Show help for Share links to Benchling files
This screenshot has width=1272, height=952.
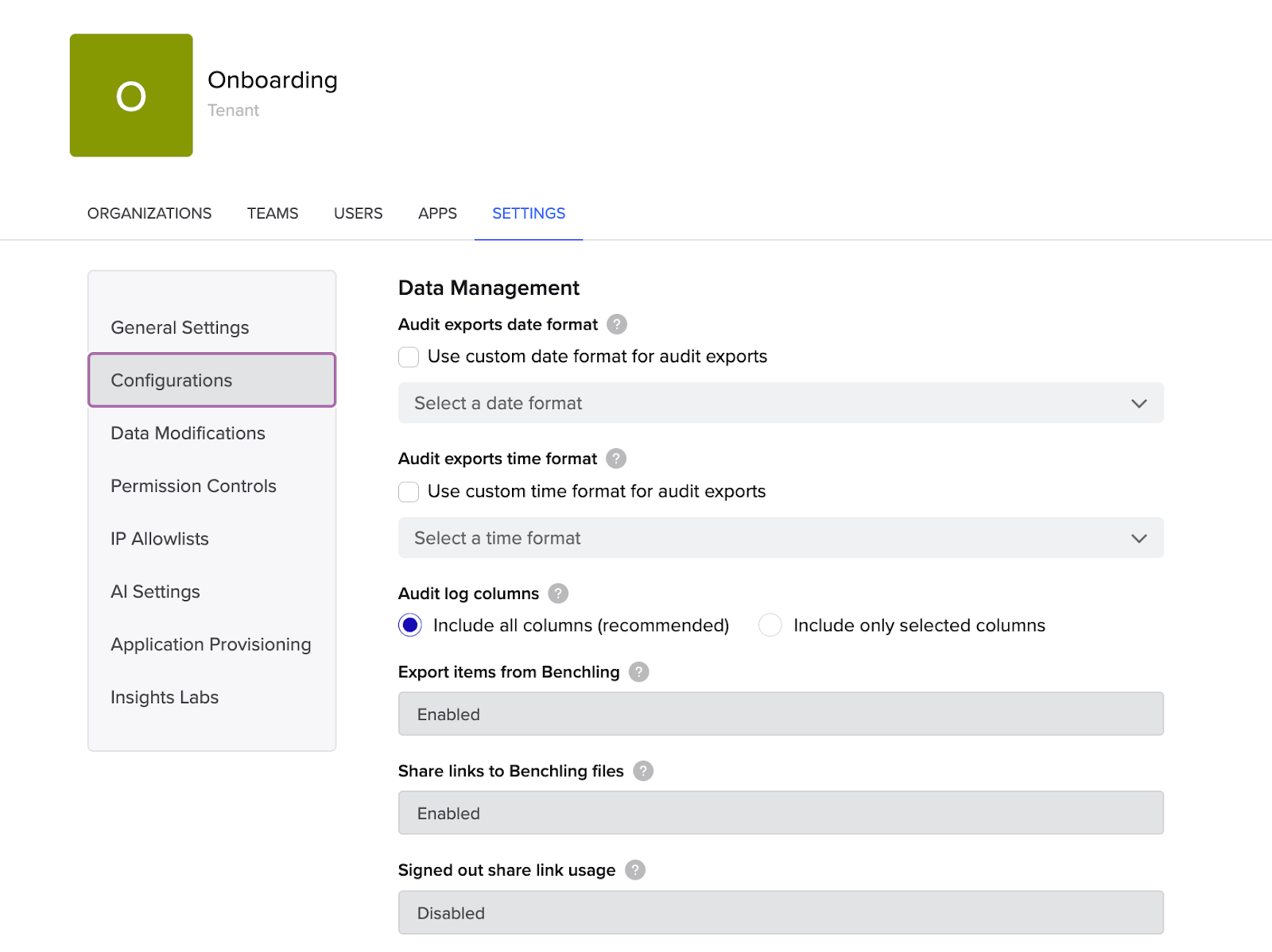pyautogui.click(x=643, y=771)
